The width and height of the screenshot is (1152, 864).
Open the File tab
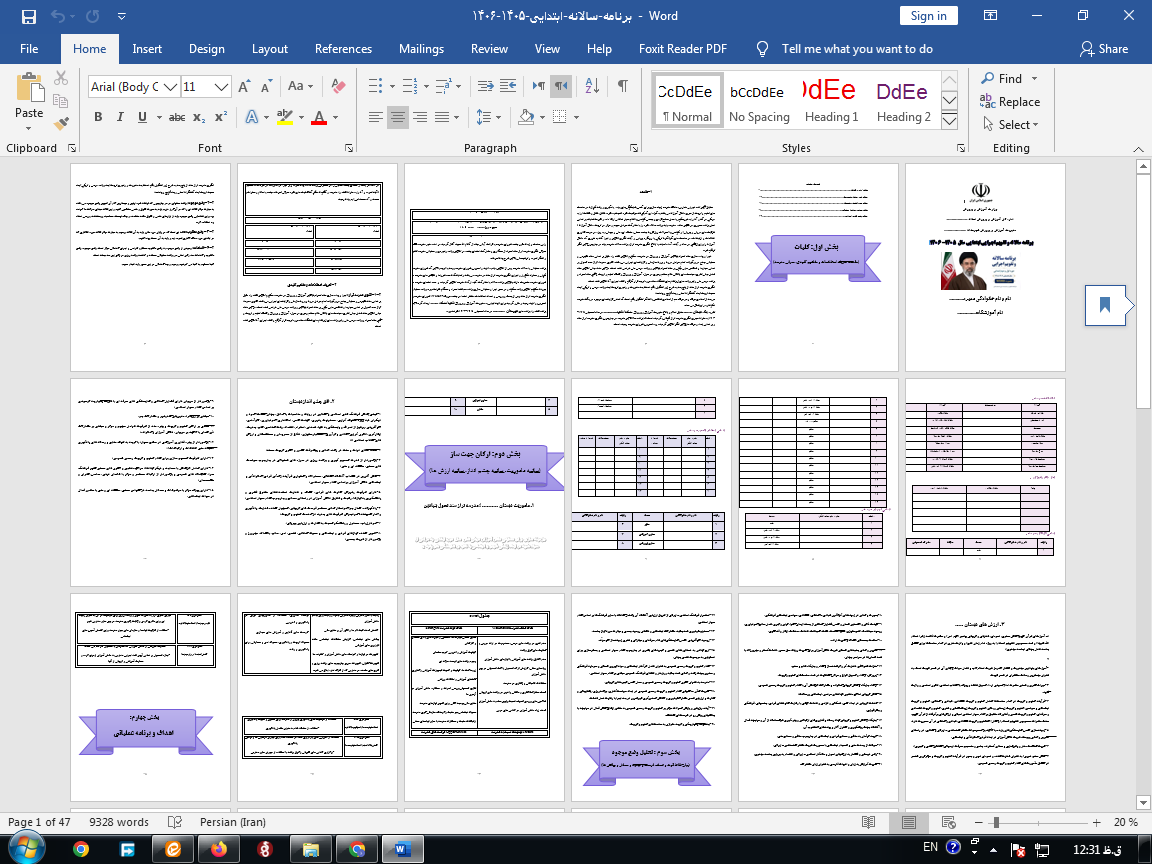[29, 48]
